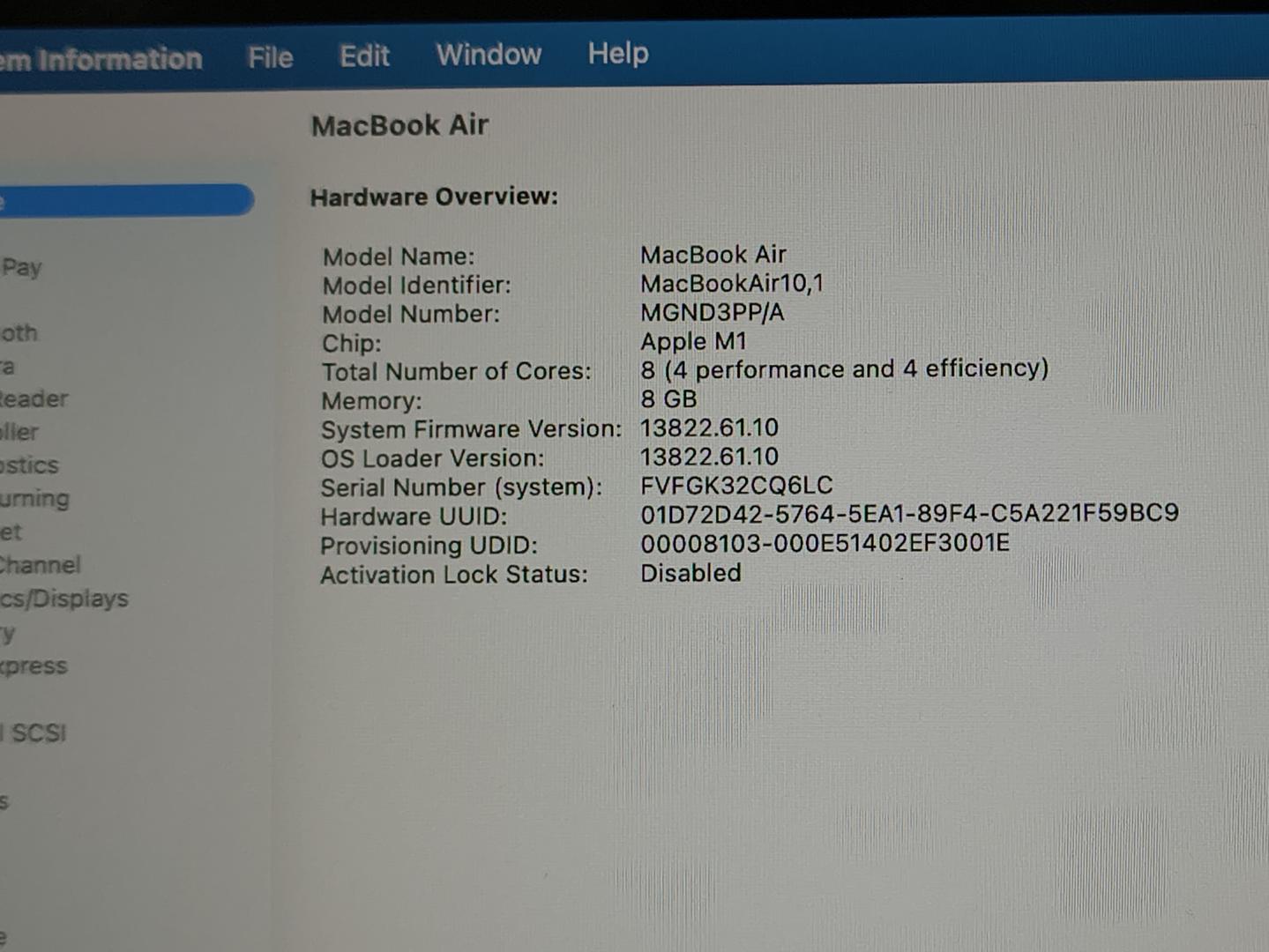Viewport: 1269px width, 952px height.
Task: Click "8 (4 performance and 4 efficiency)"
Action: [845, 368]
